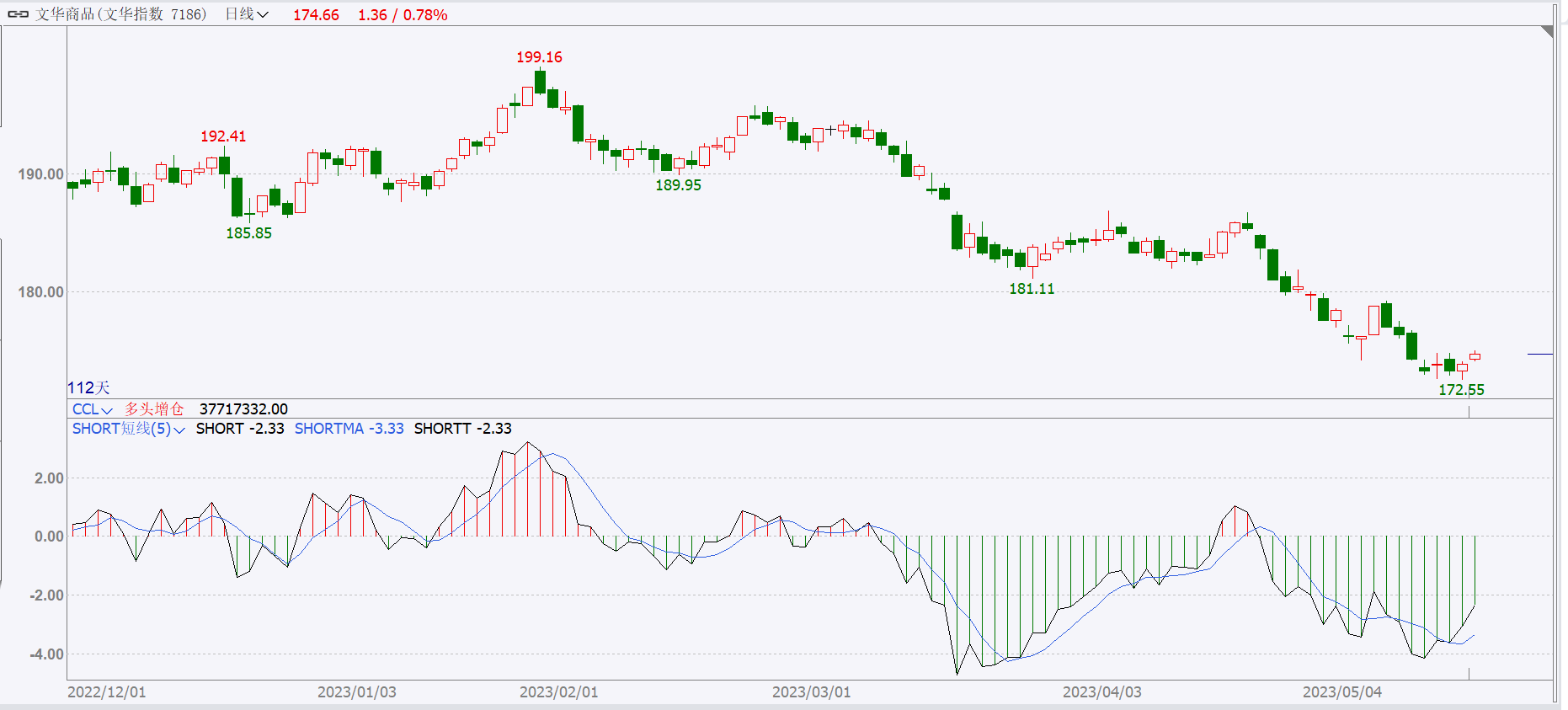
Task: Click the -2.00 indicator axis label
Action: click(46, 595)
